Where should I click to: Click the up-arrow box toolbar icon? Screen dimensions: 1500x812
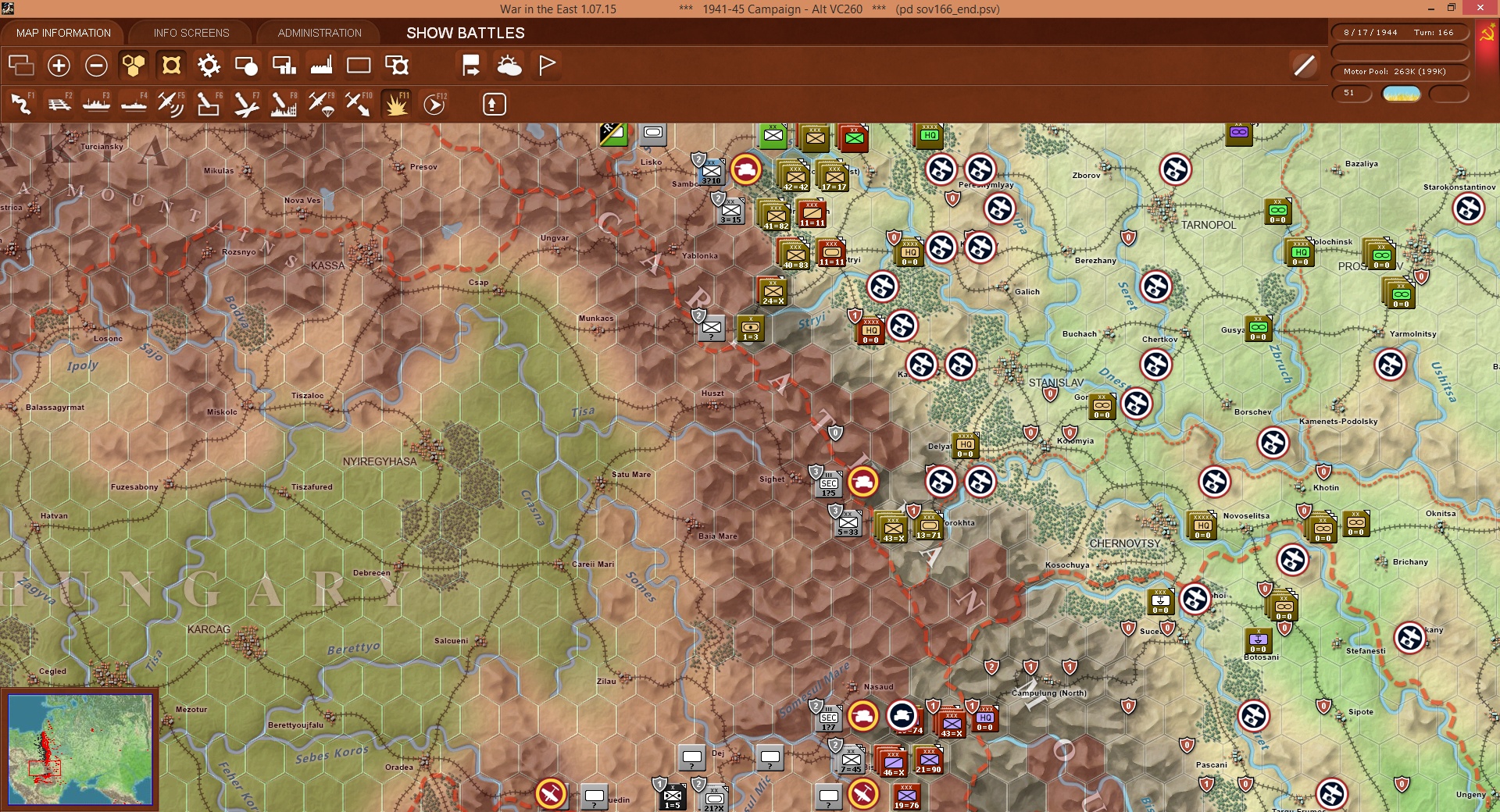[494, 105]
